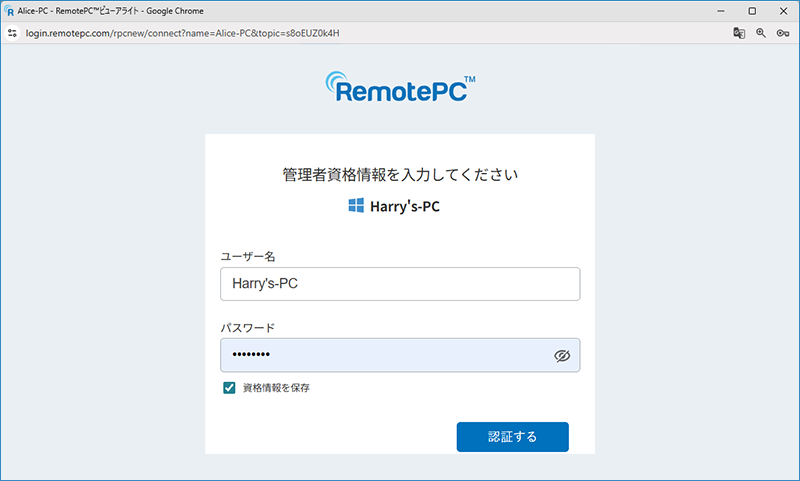The width and height of the screenshot is (800, 481).
Task: Click the 管理者資格情報を入力してください heading
Action: (x=400, y=175)
